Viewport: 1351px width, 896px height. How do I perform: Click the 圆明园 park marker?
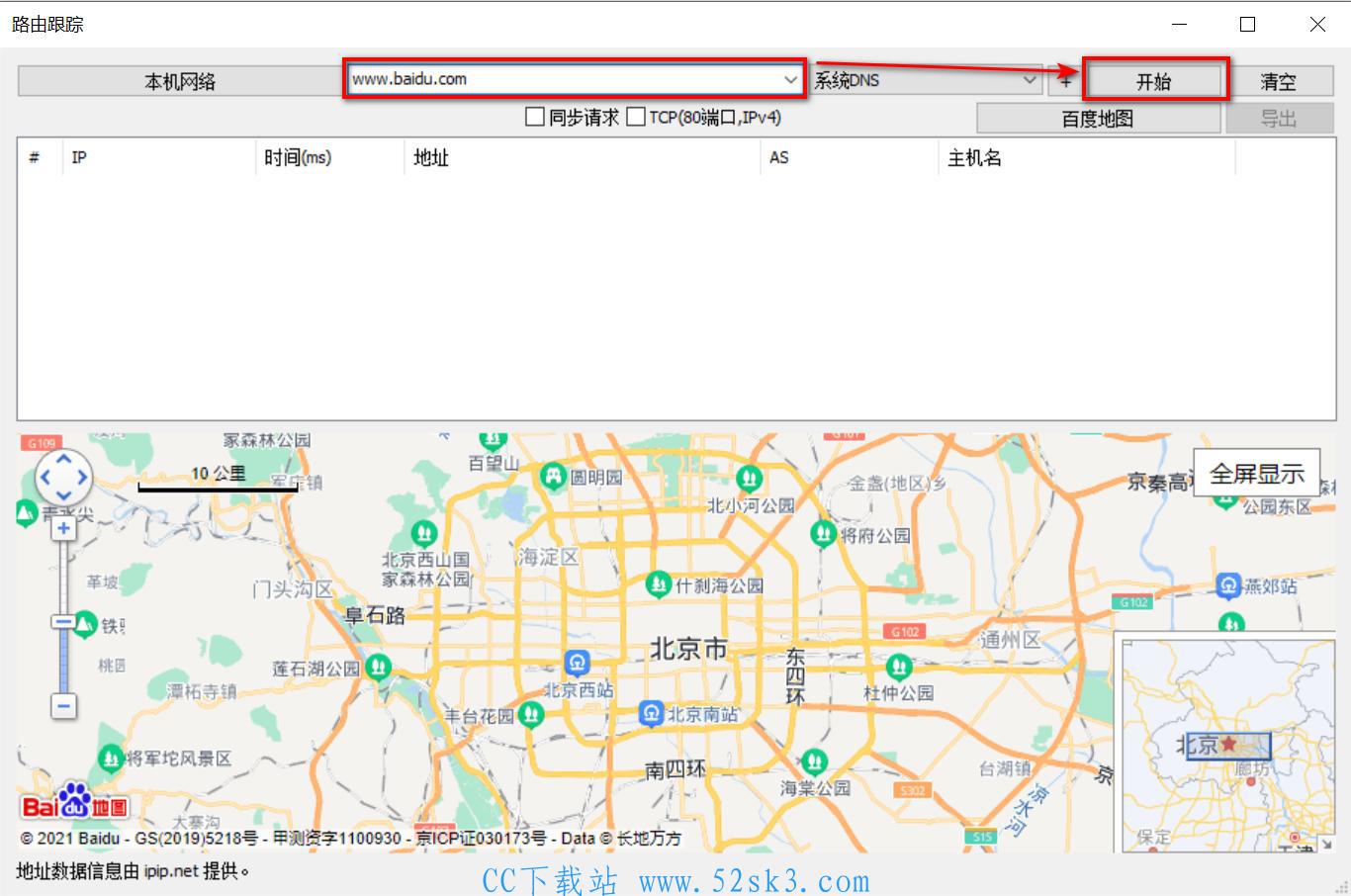552,476
